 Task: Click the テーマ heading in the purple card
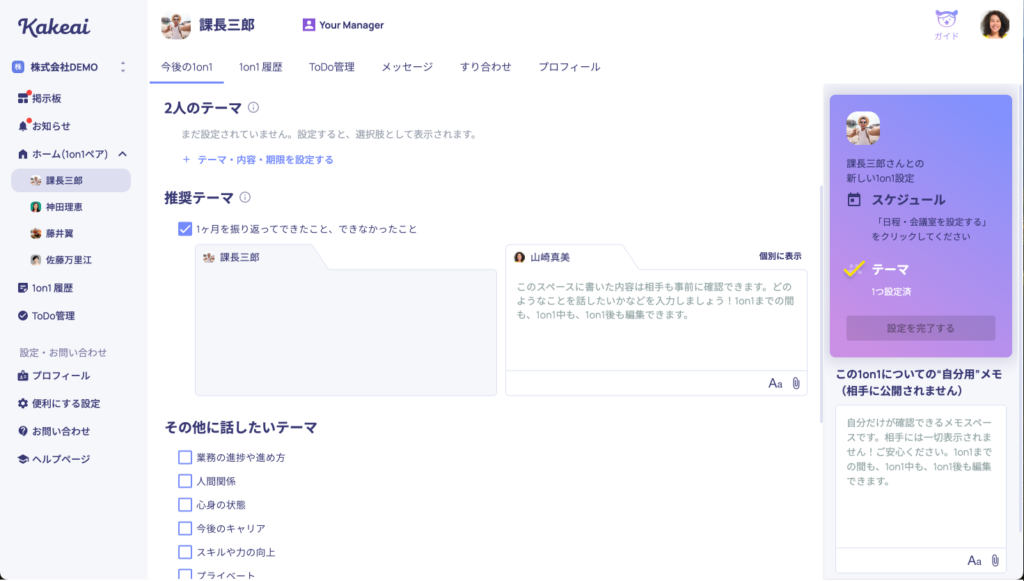[x=890, y=269]
